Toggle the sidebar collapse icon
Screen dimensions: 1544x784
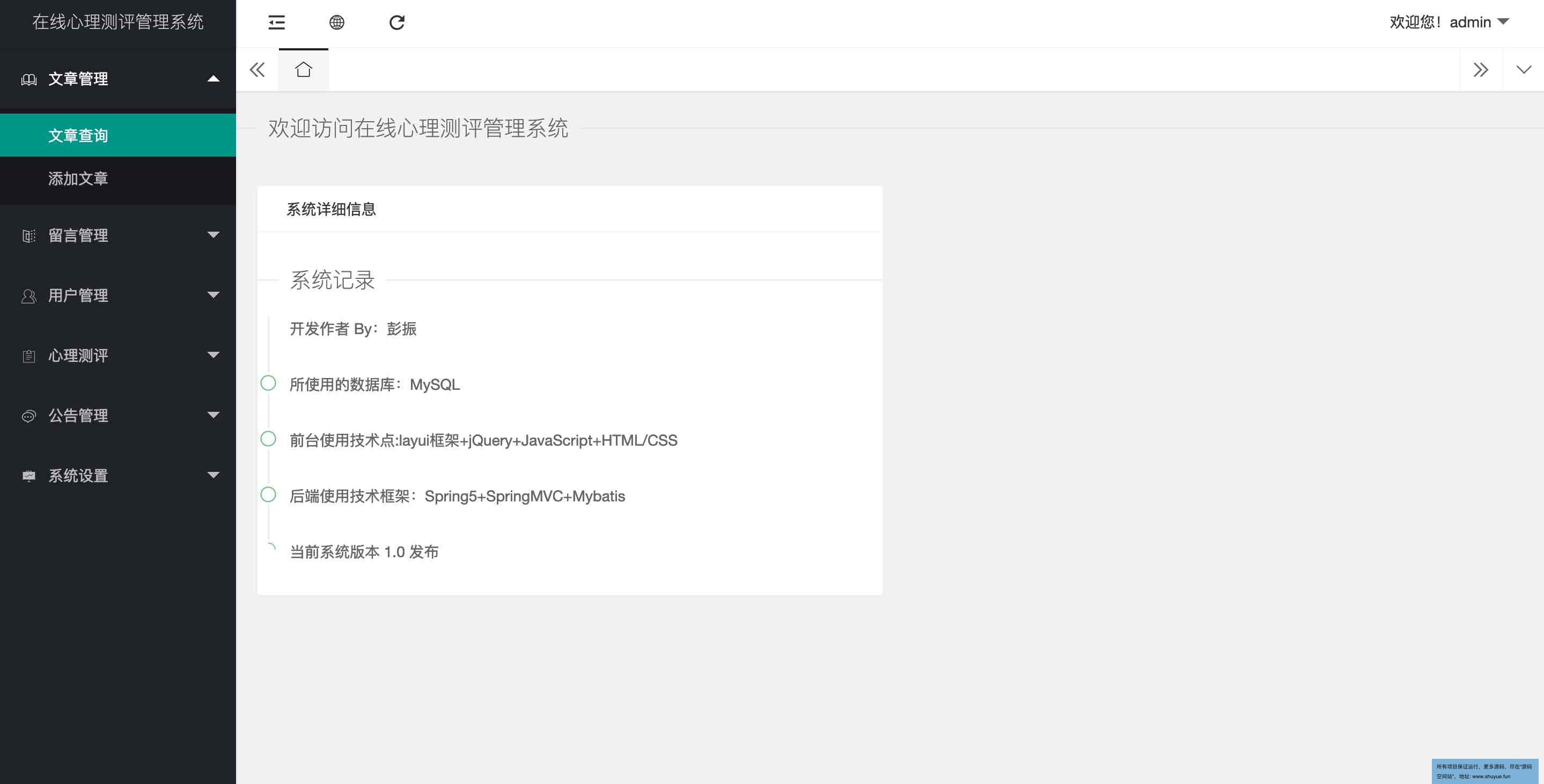[x=276, y=23]
